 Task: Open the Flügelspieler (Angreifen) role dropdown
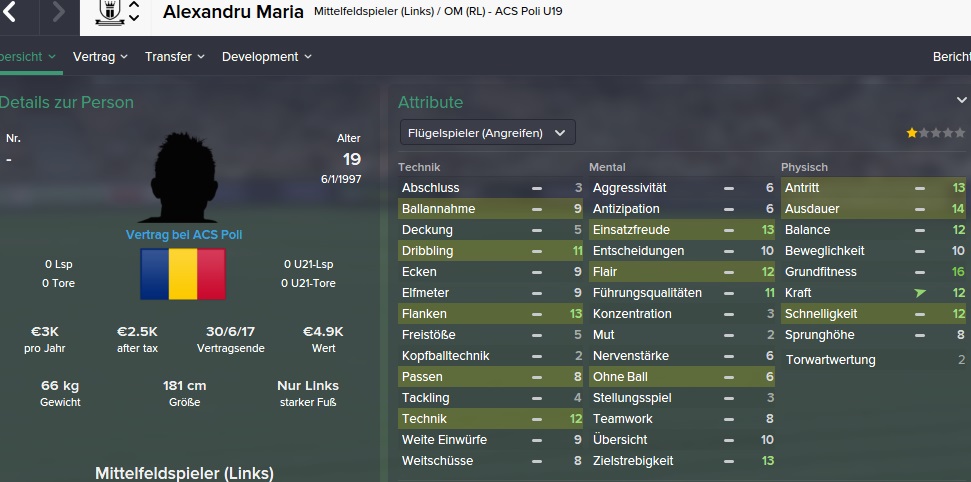[x=486, y=132]
